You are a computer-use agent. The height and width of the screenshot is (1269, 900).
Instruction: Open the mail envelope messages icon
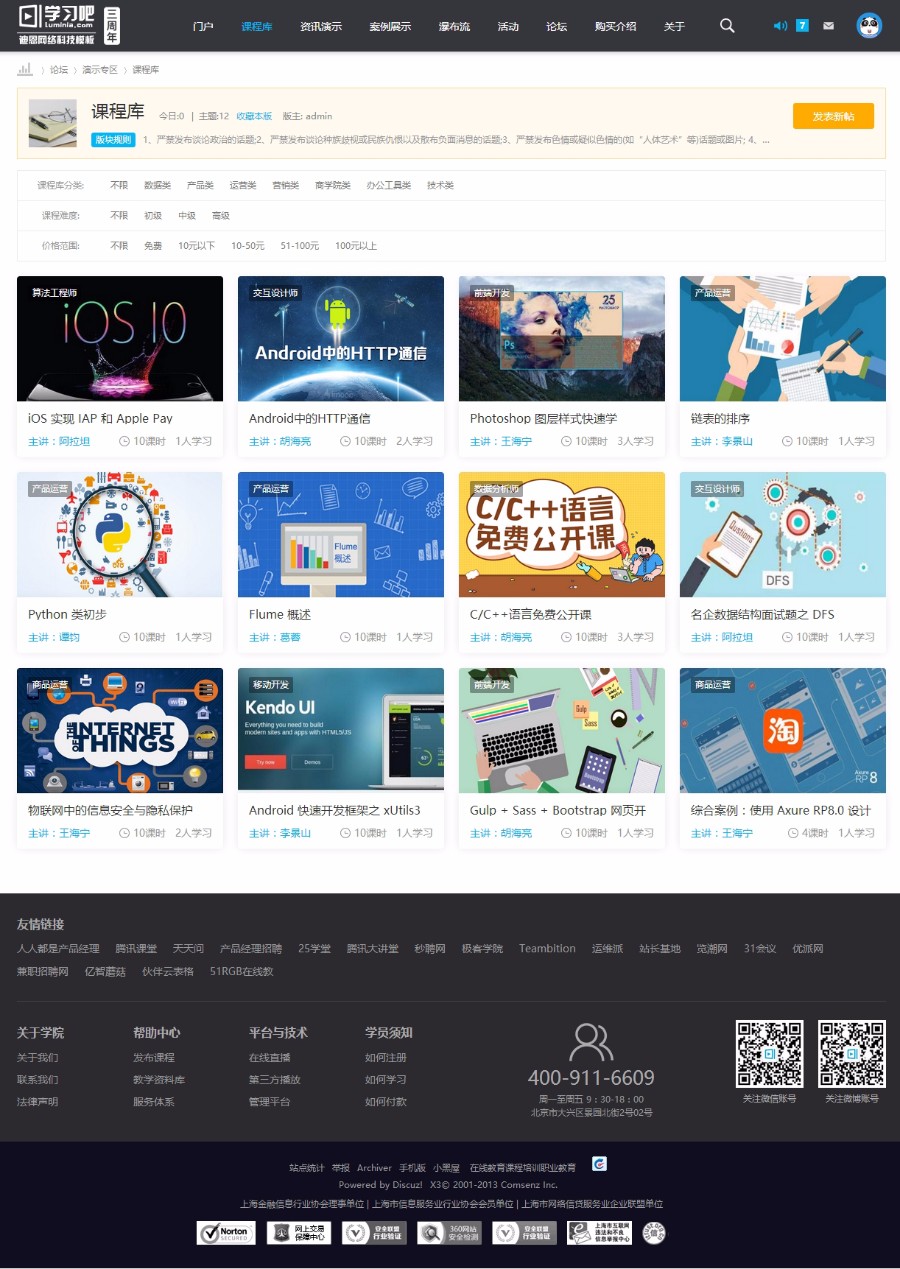[x=828, y=26]
